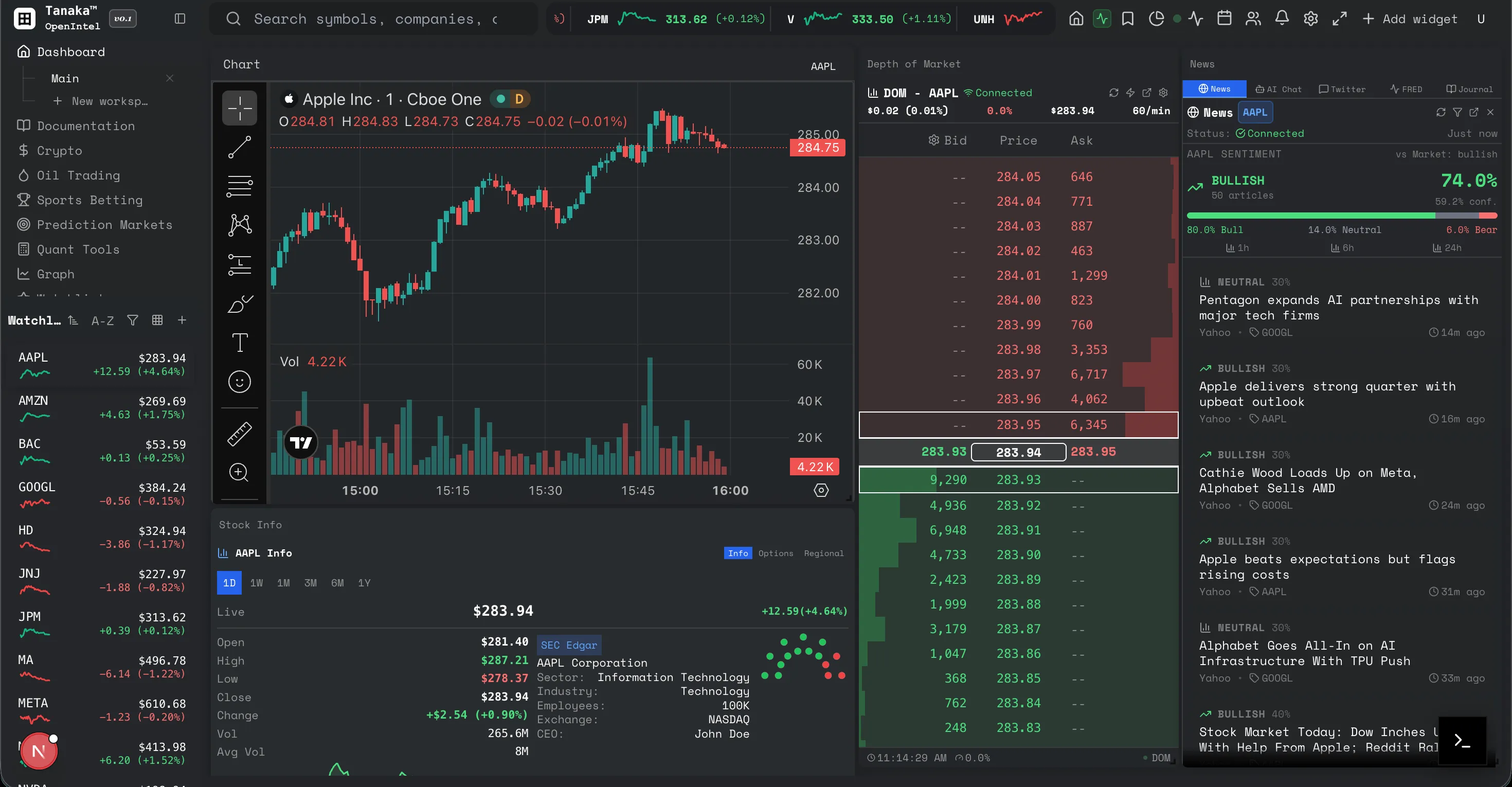Open the FRED tab
This screenshot has width=1512, height=787.
click(1406, 89)
